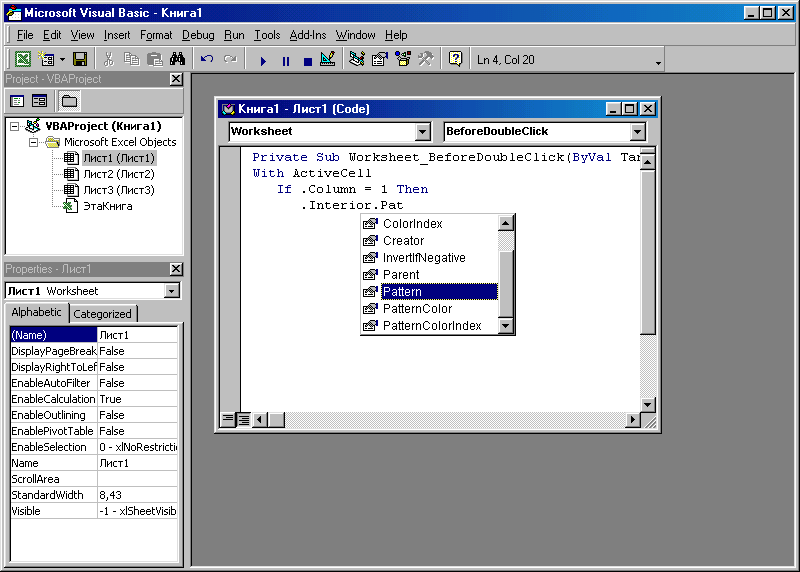Switch to the Categorized properties tab
The height and width of the screenshot is (572, 800).
[x=102, y=314]
